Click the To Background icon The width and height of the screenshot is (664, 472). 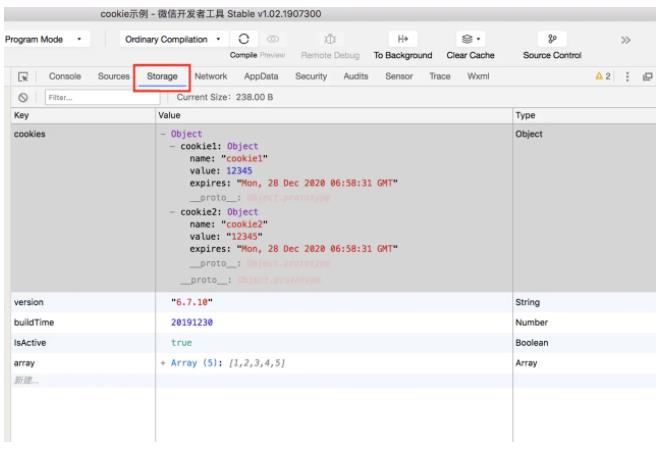[403, 39]
